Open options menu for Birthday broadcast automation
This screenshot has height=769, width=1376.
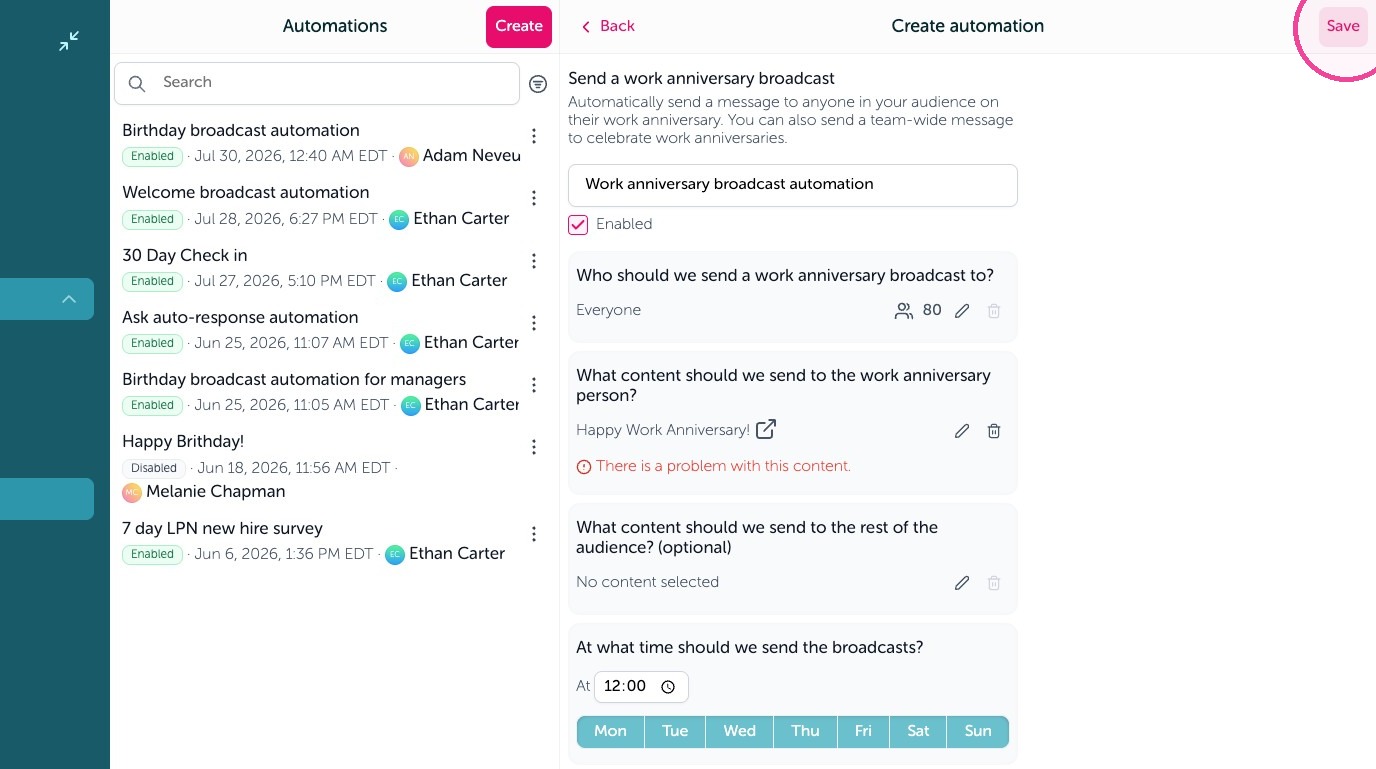tap(534, 136)
